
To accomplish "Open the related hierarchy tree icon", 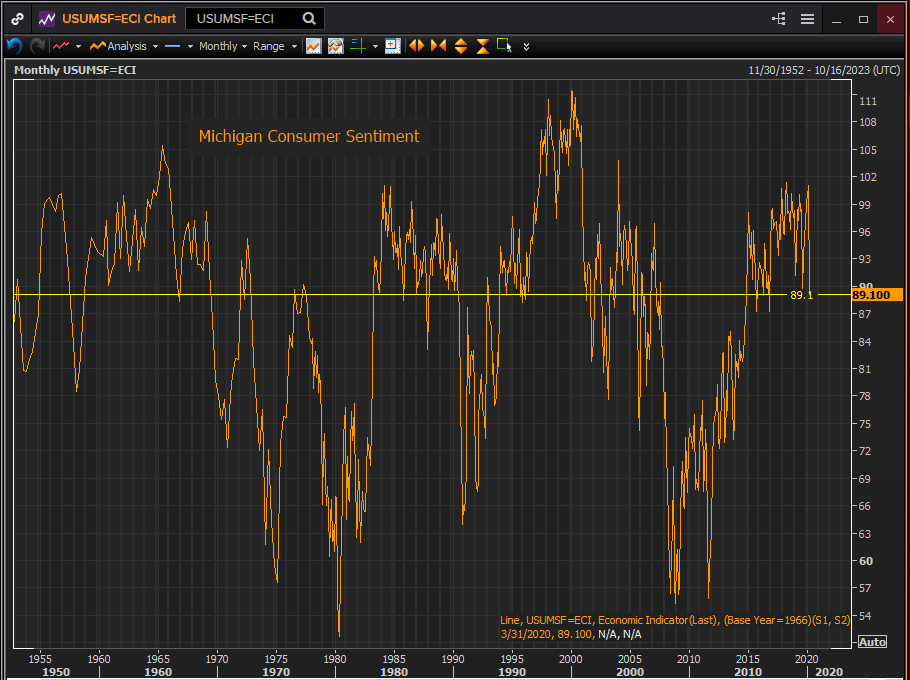I will click(x=779, y=18).
